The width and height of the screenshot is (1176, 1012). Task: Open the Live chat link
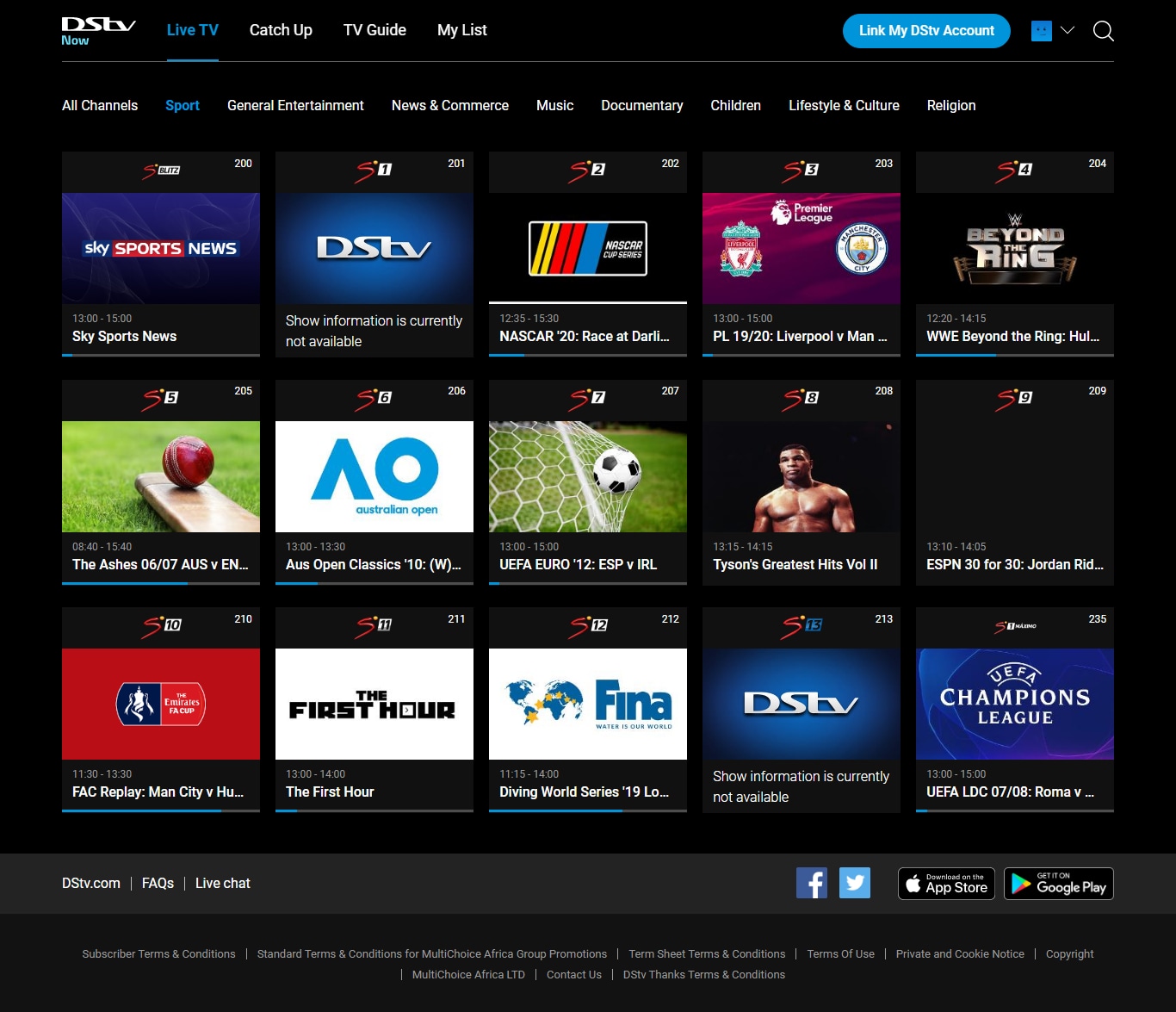pos(223,883)
